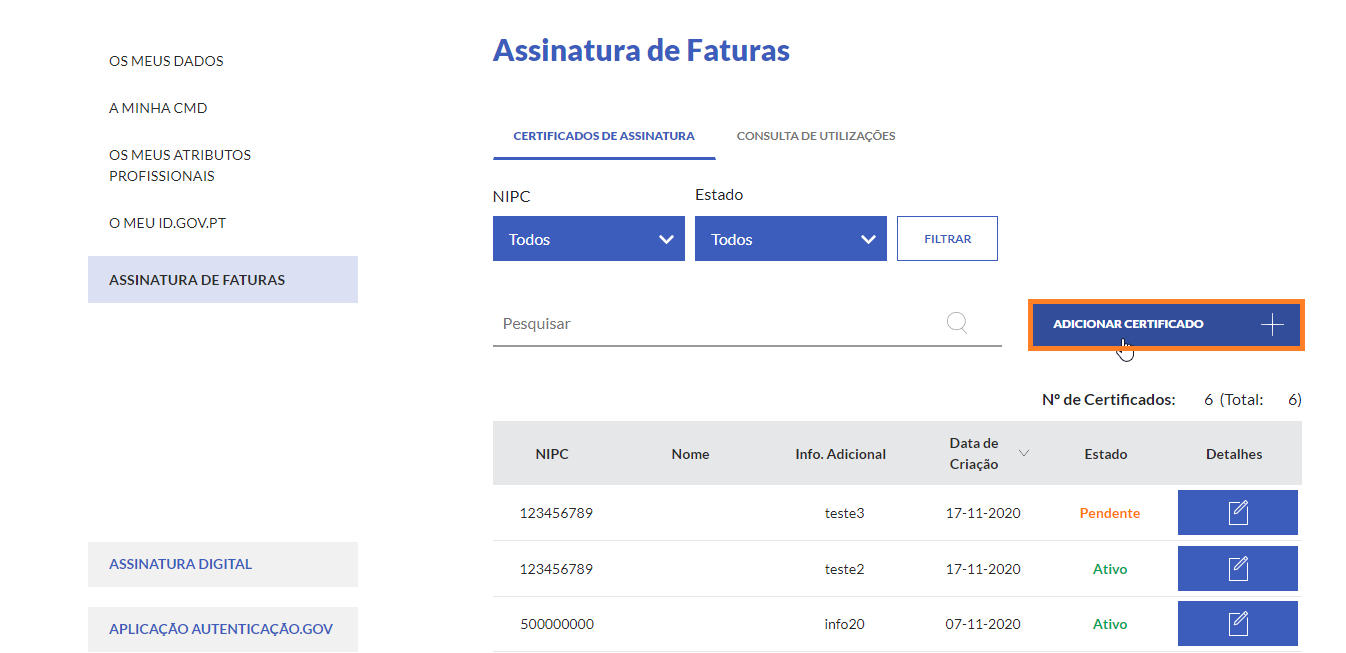1346x653 pixels.
Task: Open Os Meus Atributos Profissionais
Action: (180, 165)
